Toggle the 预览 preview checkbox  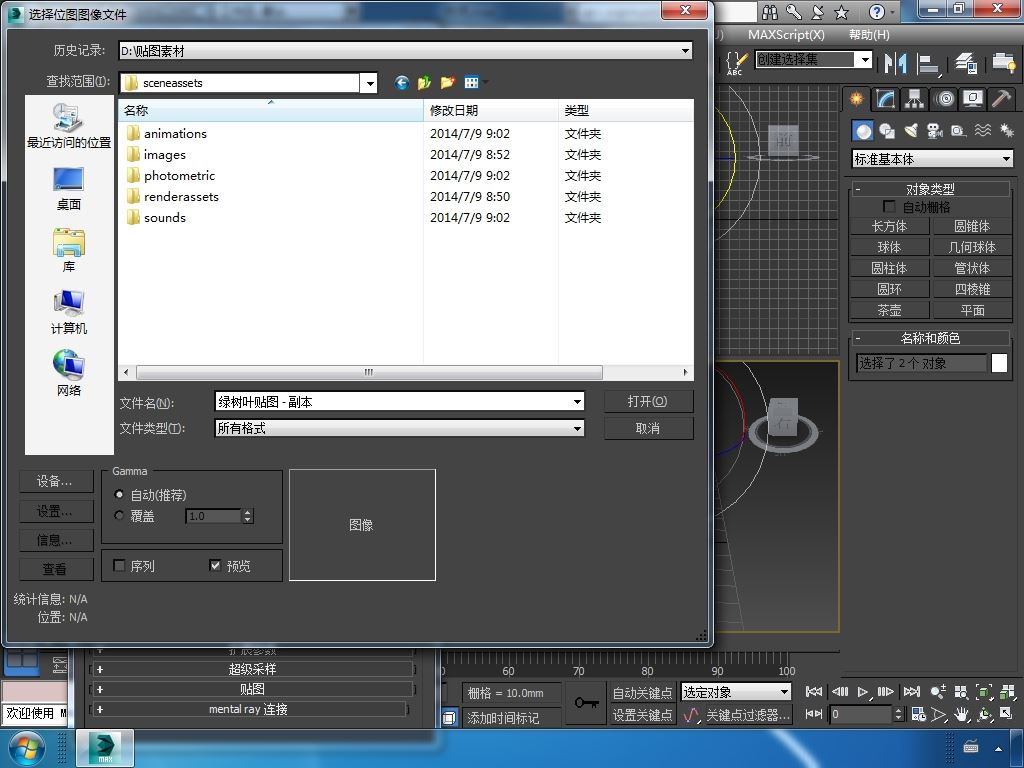[215, 565]
